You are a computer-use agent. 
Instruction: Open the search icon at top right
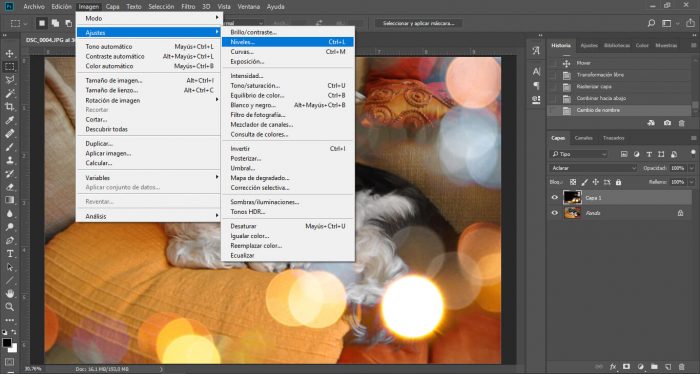pyautogui.click(x=651, y=23)
